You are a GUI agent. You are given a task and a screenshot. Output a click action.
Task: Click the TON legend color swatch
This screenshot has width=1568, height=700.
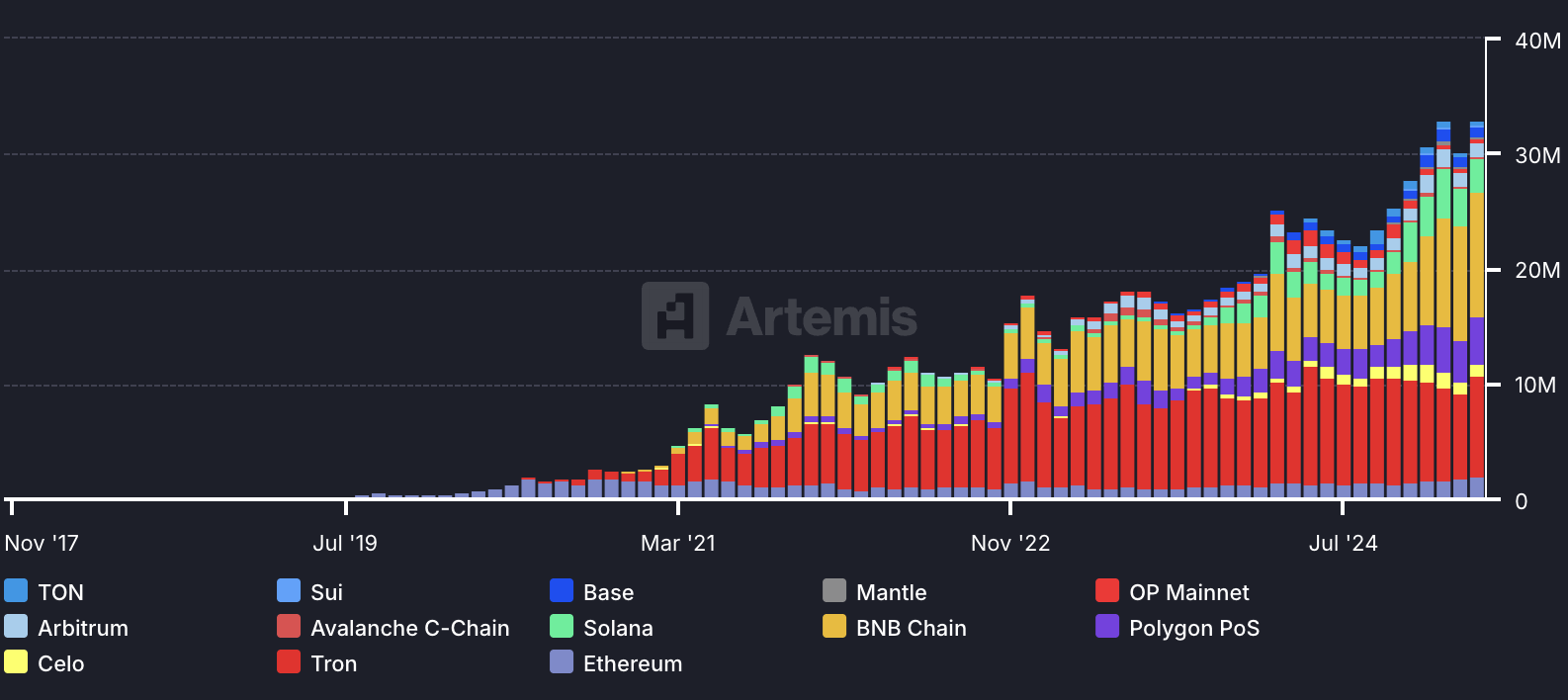pyautogui.click(x=16, y=591)
